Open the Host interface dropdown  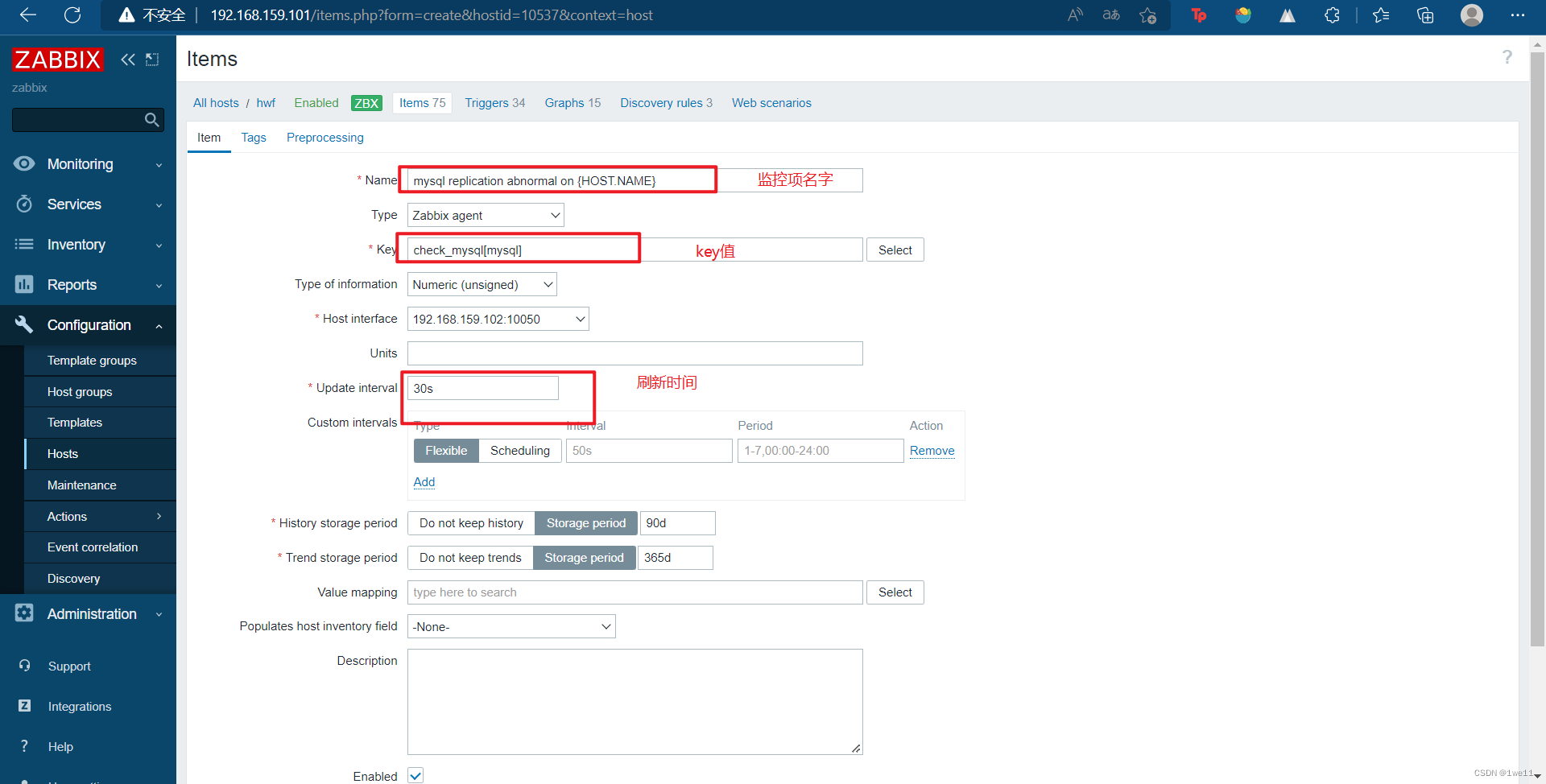tap(498, 319)
